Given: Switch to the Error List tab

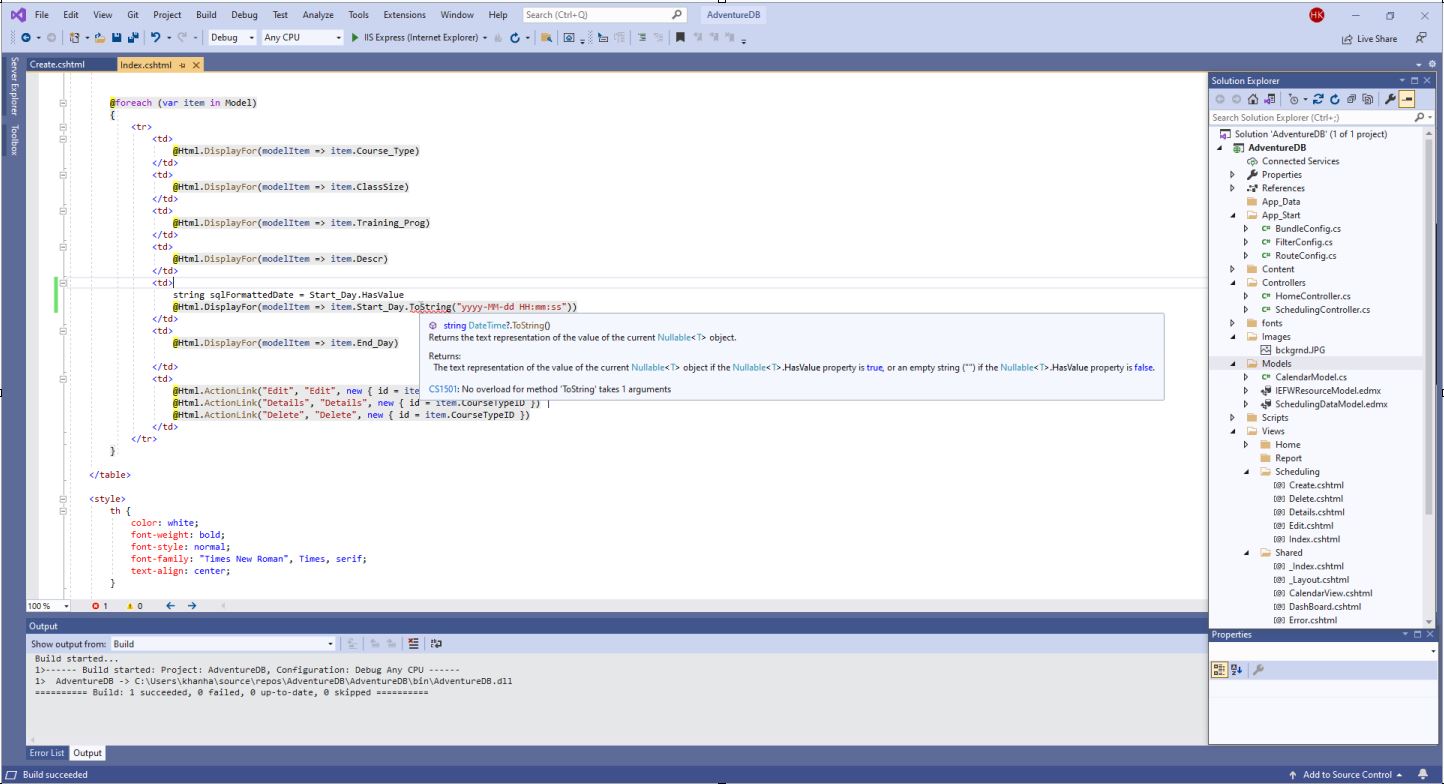Looking at the screenshot, I should 47,753.
